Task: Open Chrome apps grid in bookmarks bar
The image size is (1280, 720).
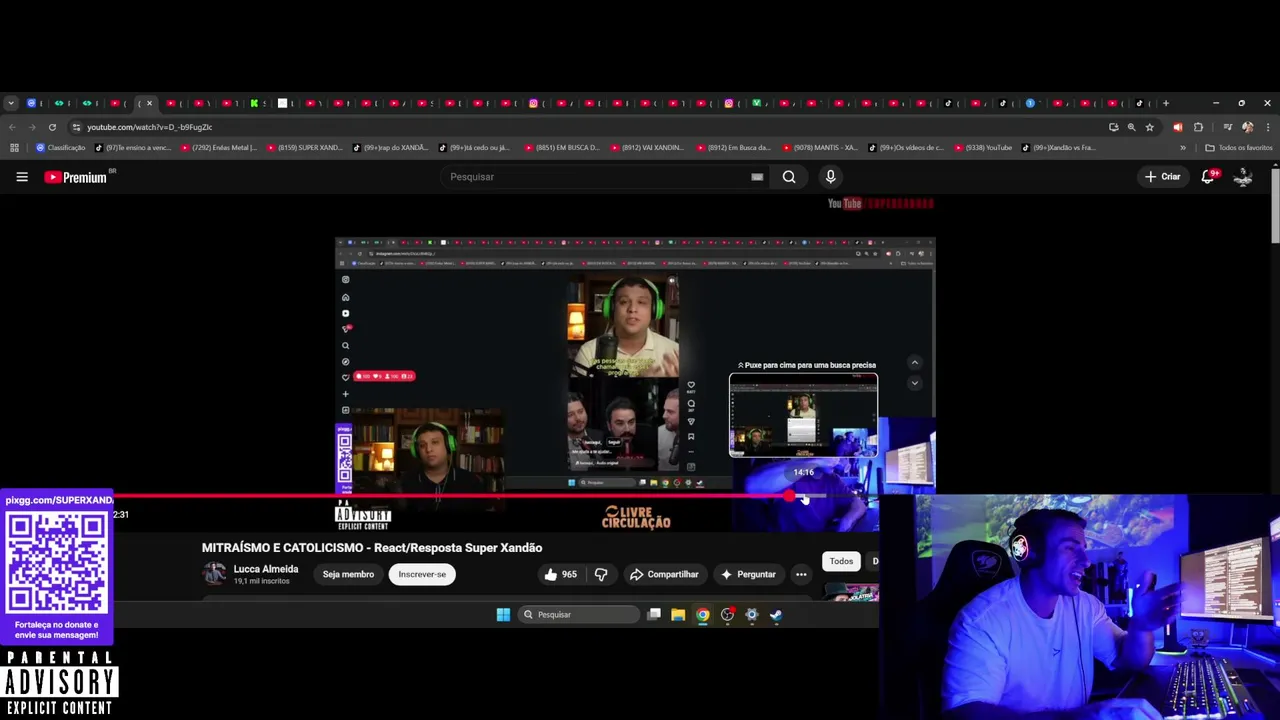Action: [14, 148]
